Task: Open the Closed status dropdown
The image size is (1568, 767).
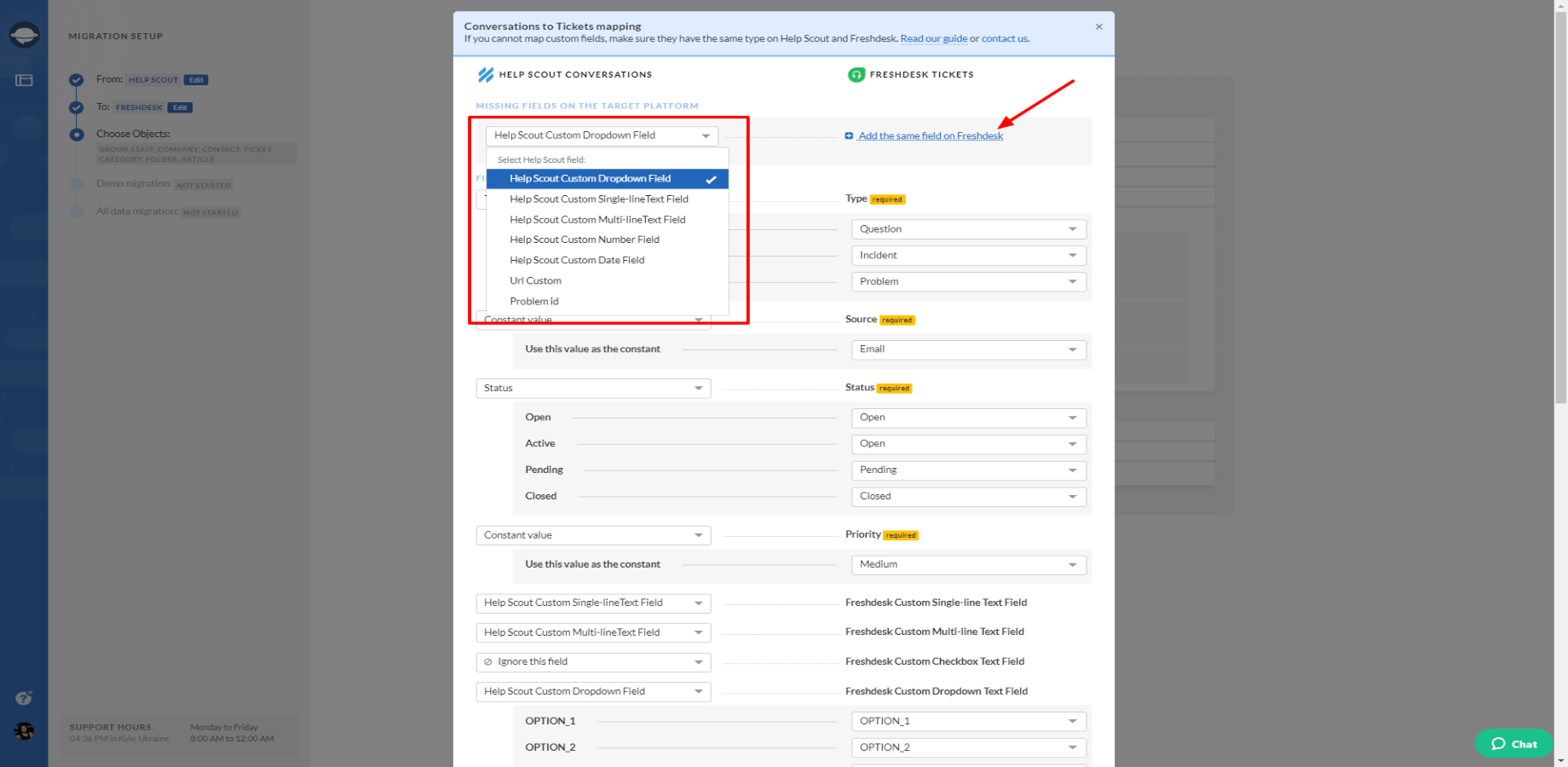Action: click(969, 497)
